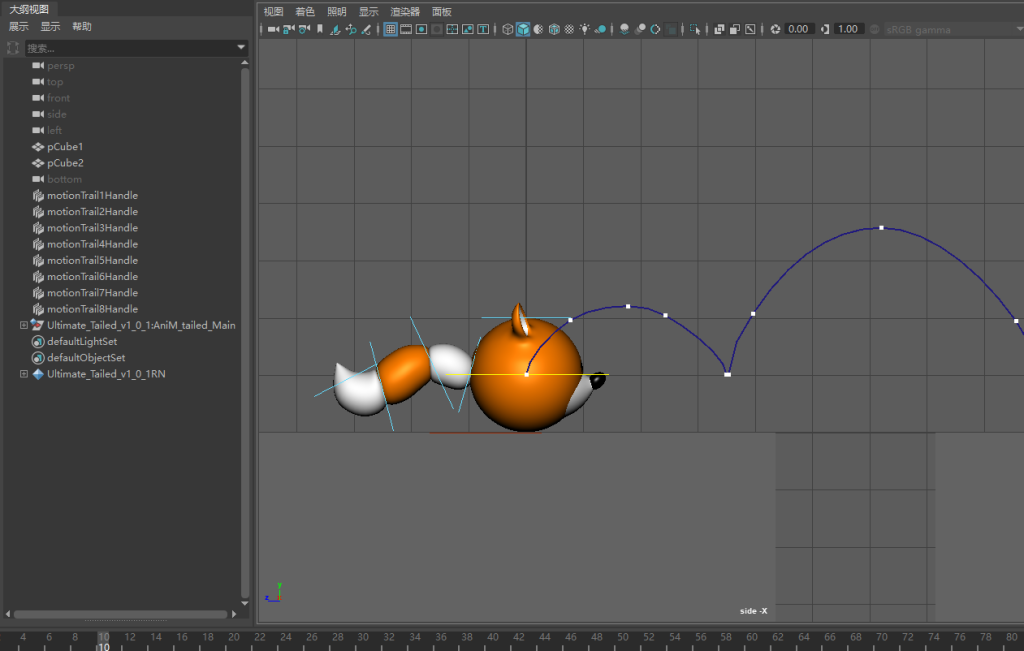Open the sRGB gamma view transform dropdown
The height and width of the screenshot is (651, 1024).
click(953, 29)
